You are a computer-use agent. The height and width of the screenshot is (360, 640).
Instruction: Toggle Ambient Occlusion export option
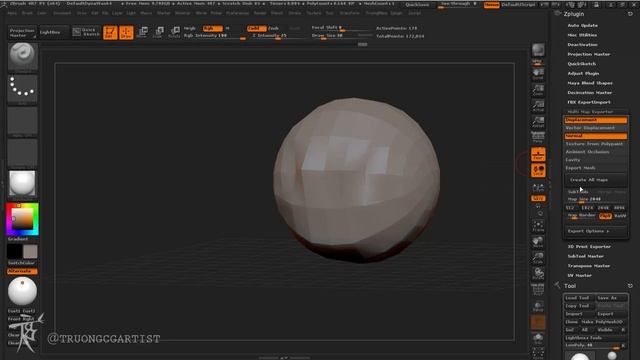[x=596, y=152]
